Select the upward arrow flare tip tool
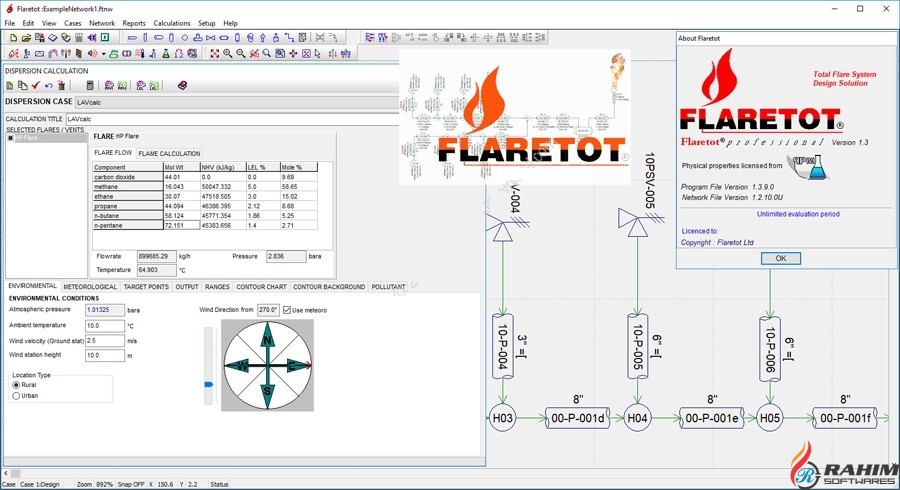900x490 pixels. pyautogui.click(x=263, y=38)
